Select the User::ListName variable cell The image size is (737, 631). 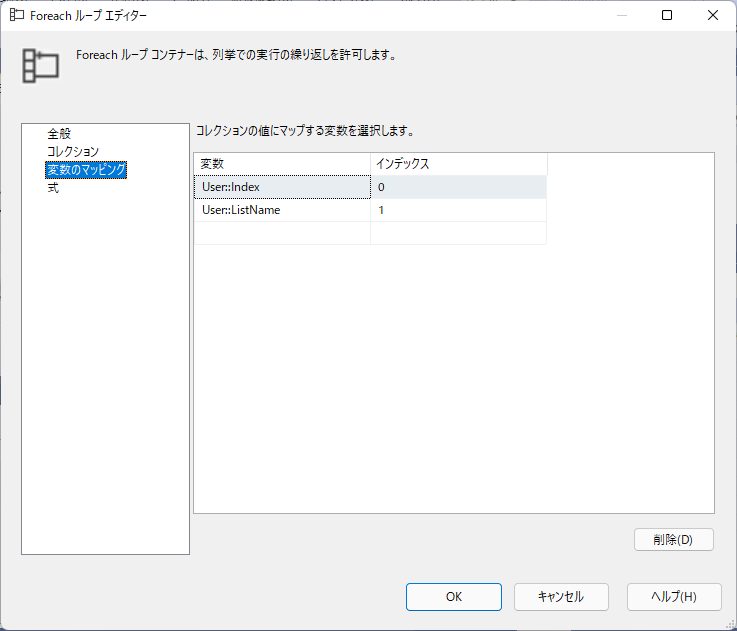pos(282,210)
